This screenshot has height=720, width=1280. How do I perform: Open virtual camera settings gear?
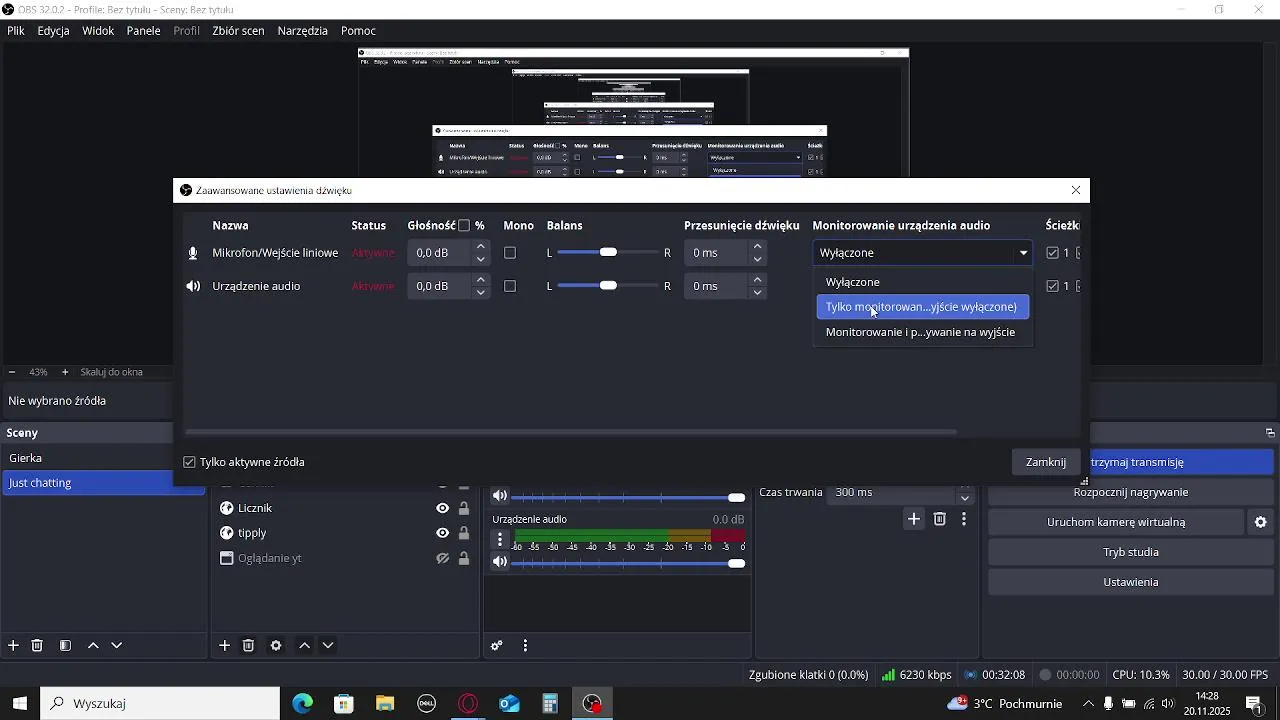(1261, 522)
